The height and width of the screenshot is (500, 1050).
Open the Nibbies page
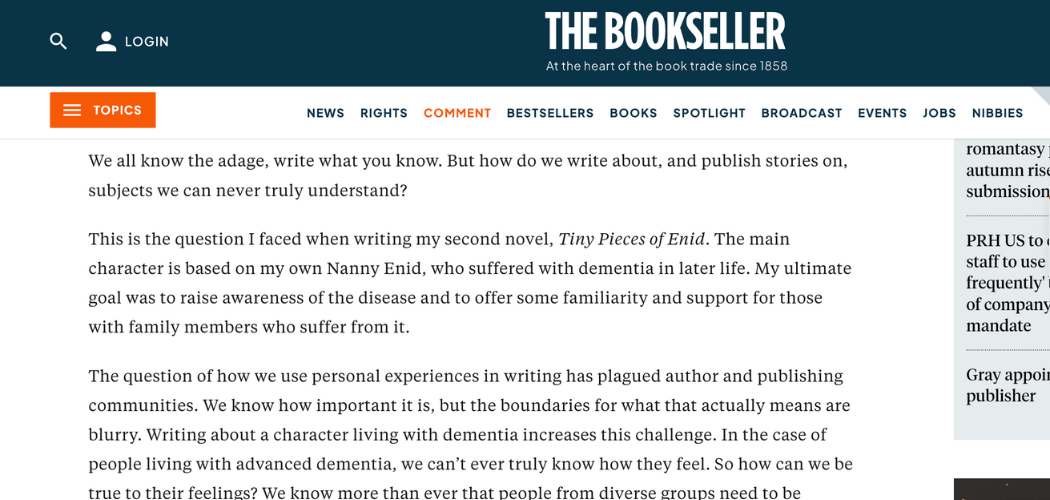click(997, 113)
